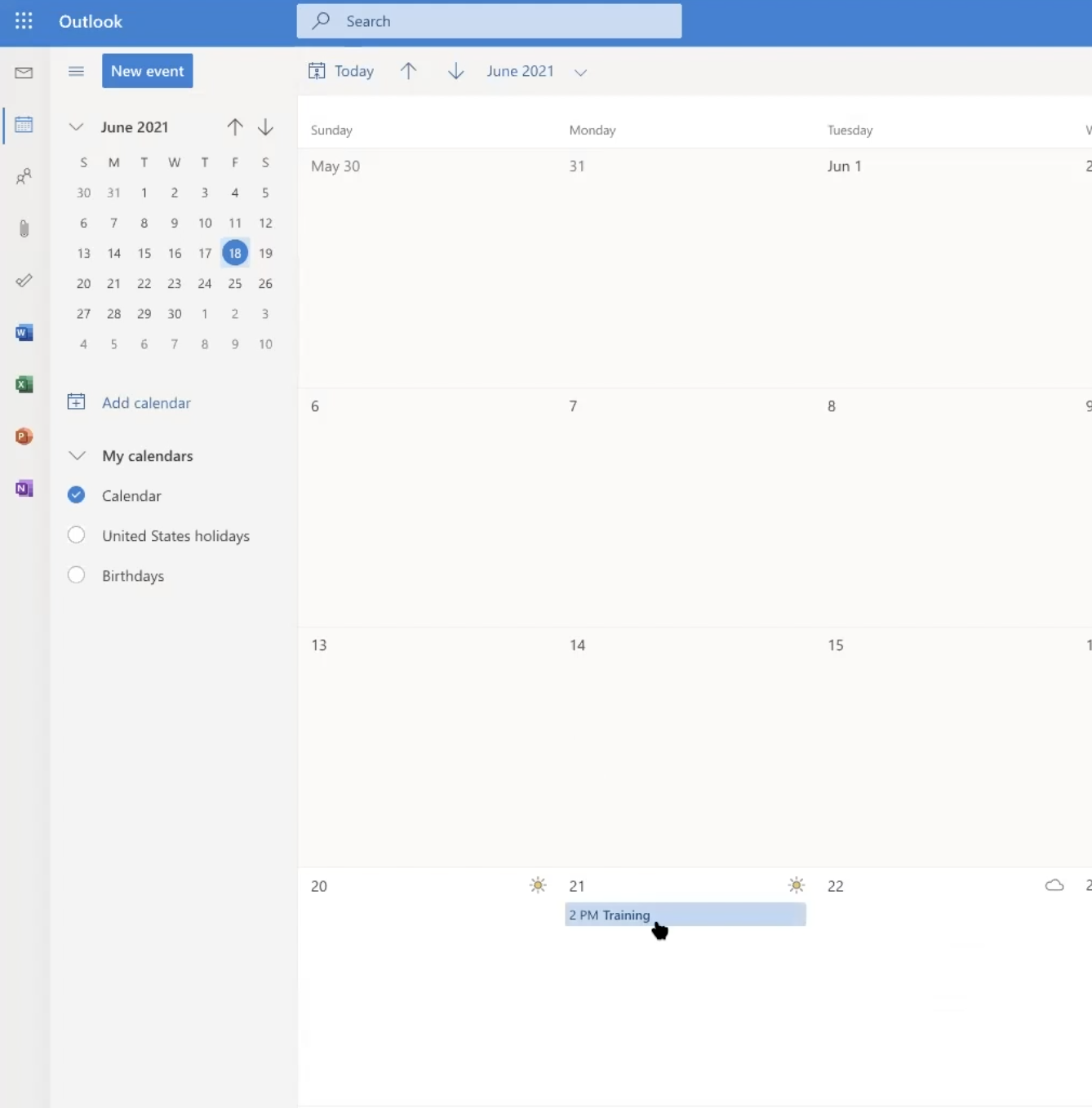Open People contacts icon in sidebar
This screenshot has width=1092, height=1108.
(24, 176)
